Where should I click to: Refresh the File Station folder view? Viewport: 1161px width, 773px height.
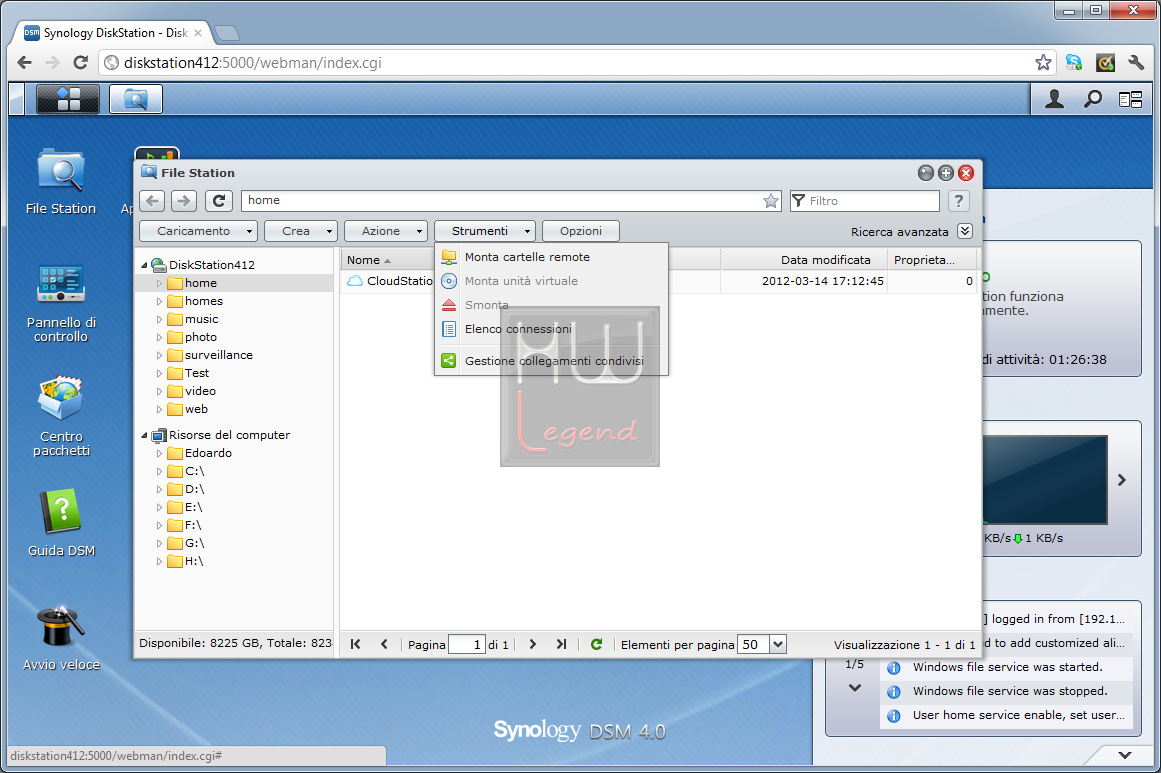tap(219, 201)
